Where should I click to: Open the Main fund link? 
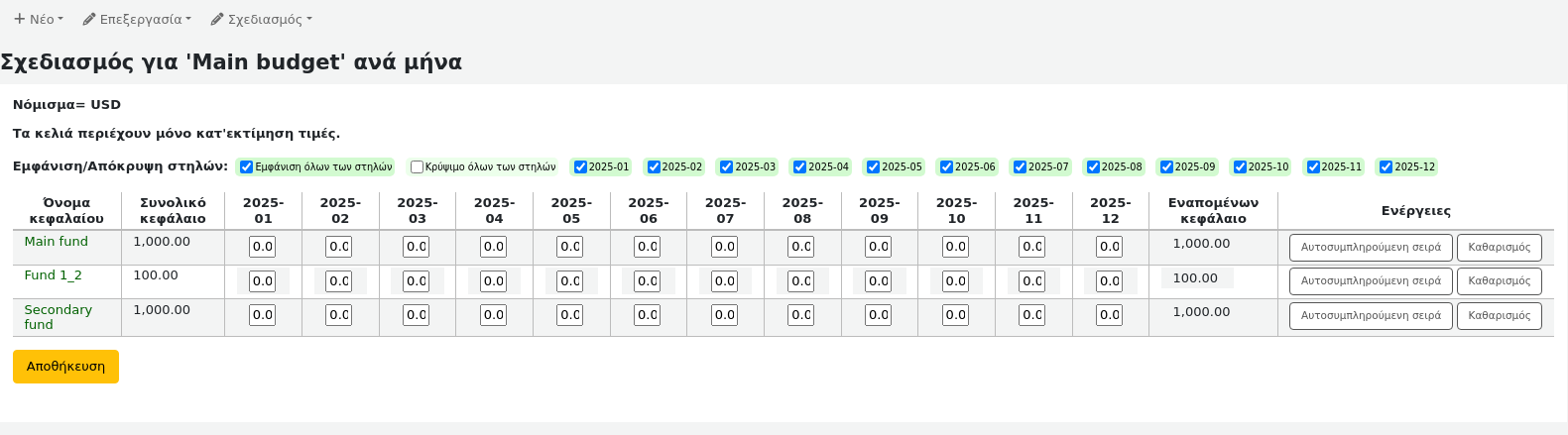56,242
